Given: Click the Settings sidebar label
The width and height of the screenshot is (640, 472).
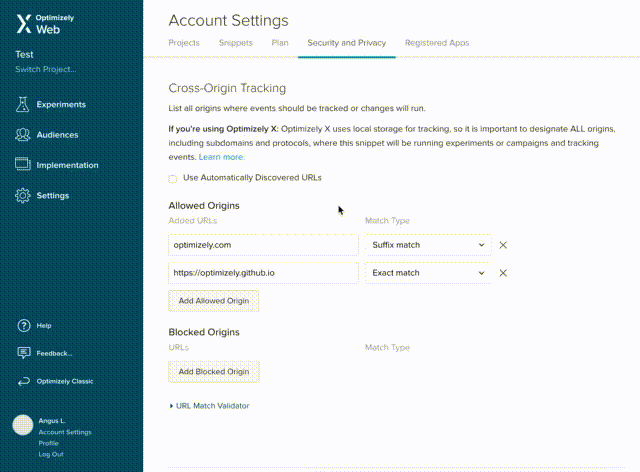Looking at the screenshot, I should tap(53, 196).
